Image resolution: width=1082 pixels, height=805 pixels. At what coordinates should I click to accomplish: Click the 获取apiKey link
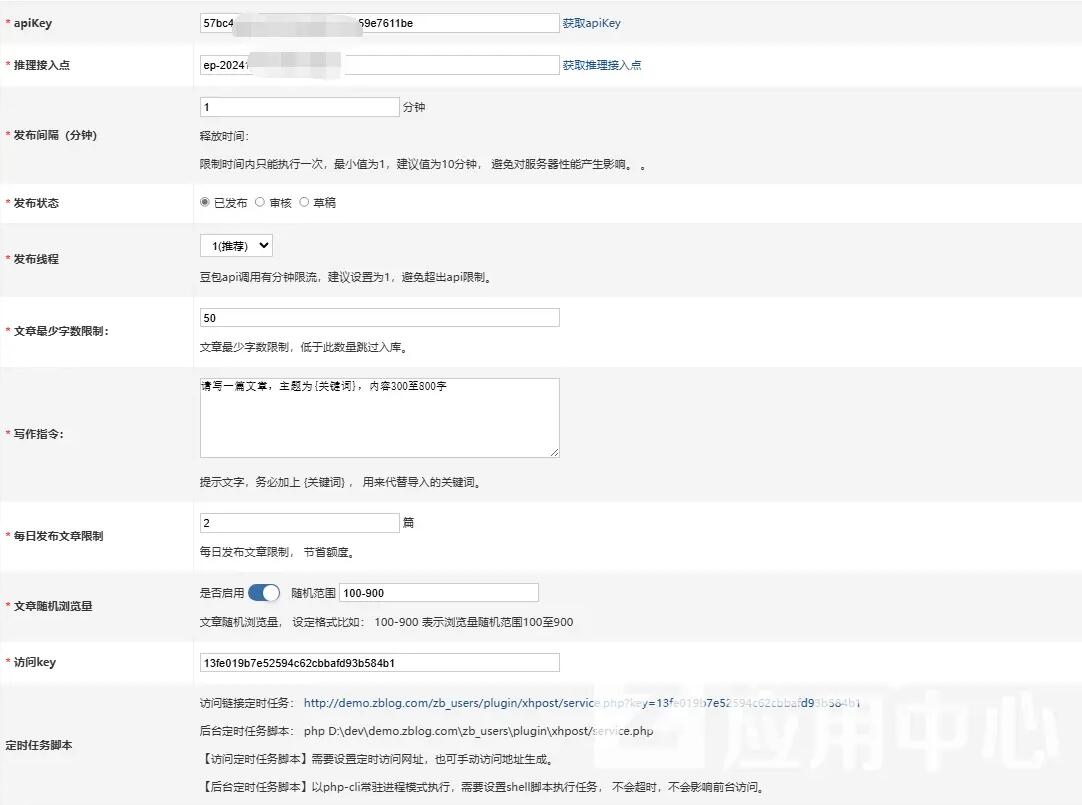click(591, 22)
